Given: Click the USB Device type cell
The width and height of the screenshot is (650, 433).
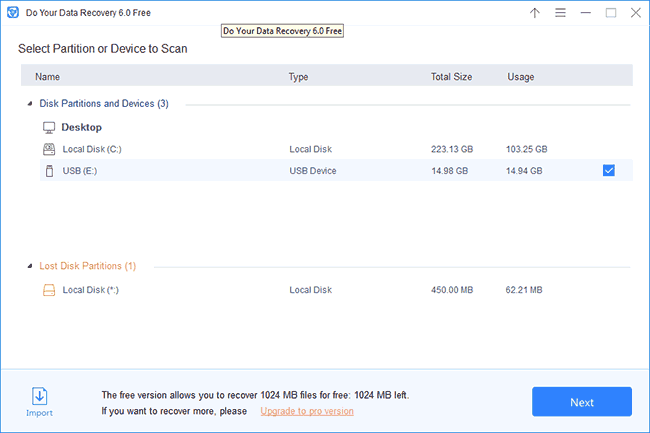Looking at the screenshot, I should (x=313, y=171).
